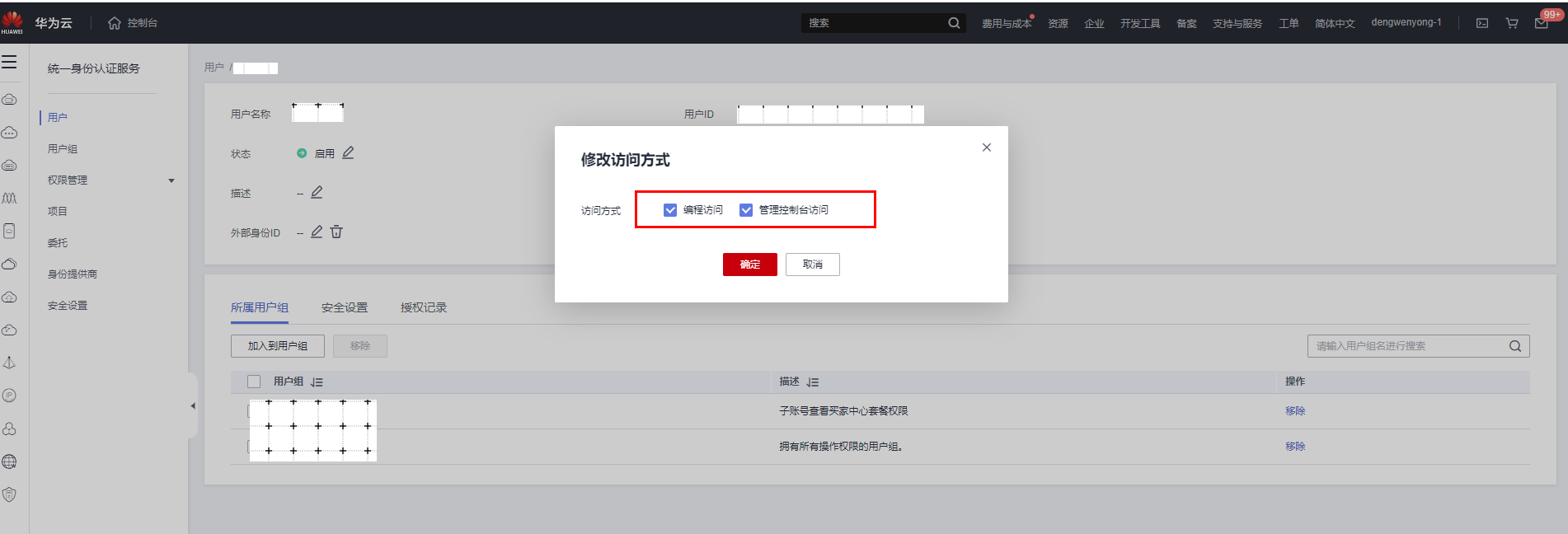
Task: Click the edit pencil icon beside 描述
Action: point(317,193)
